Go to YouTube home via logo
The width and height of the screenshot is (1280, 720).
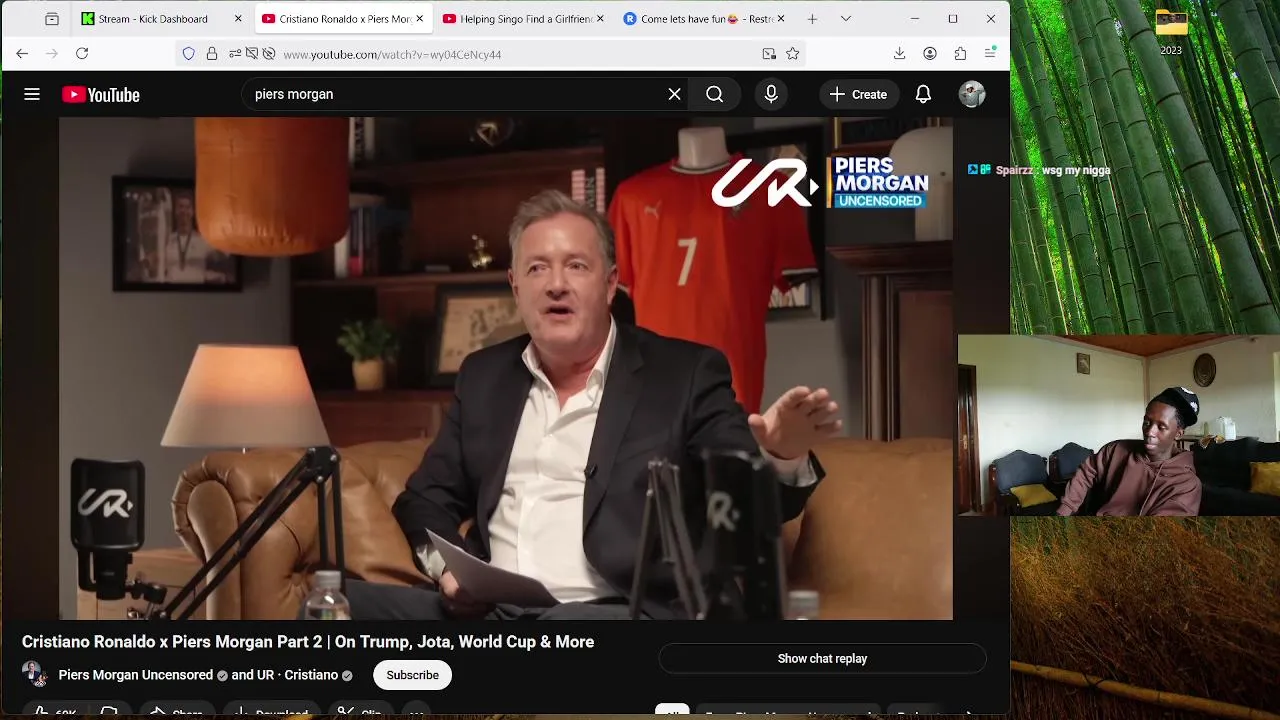point(101,95)
